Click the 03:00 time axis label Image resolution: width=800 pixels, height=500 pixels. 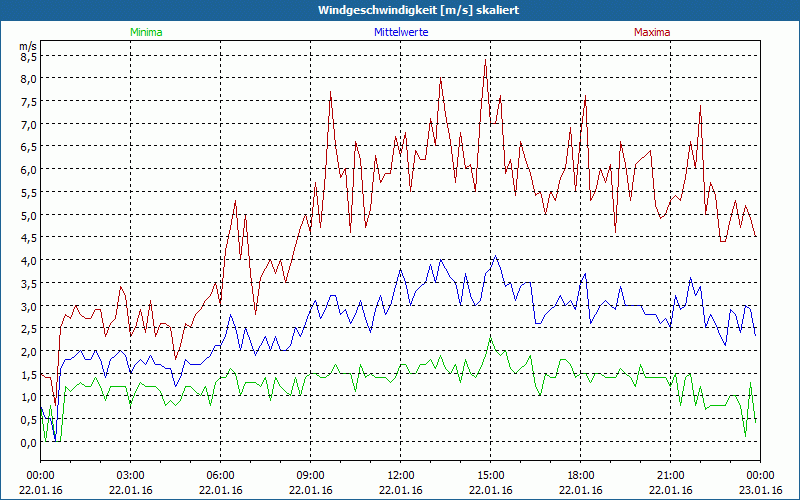(x=131, y=475)
